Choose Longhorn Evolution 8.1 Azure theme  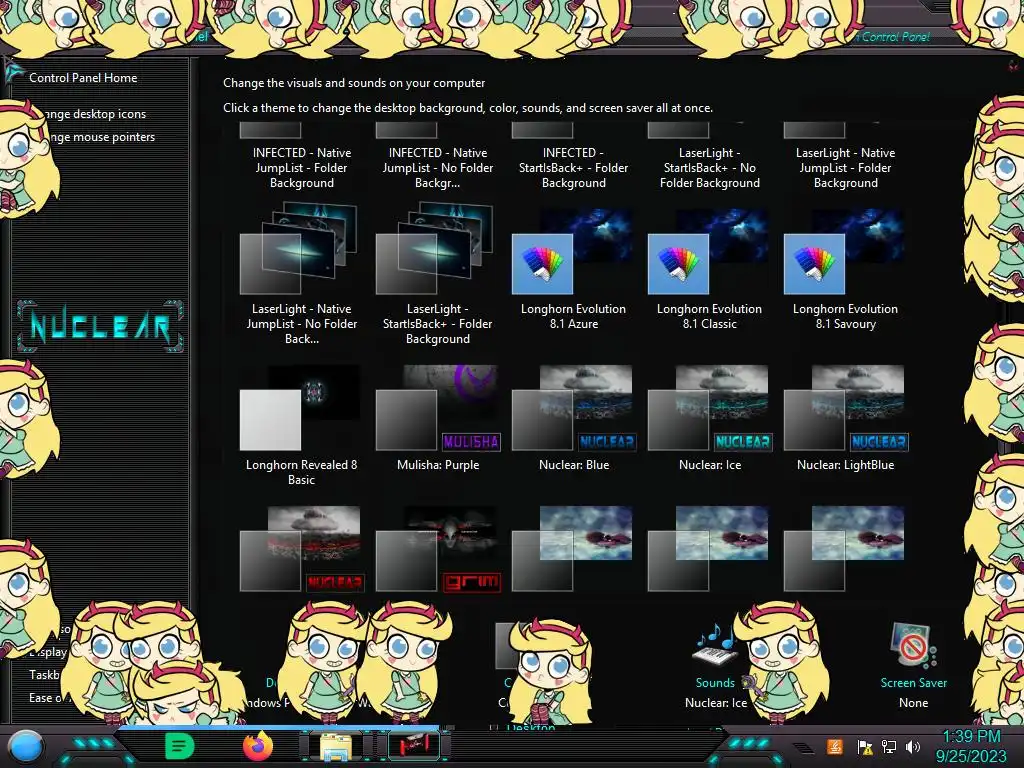pyautogui.click(x=573, y=269)
